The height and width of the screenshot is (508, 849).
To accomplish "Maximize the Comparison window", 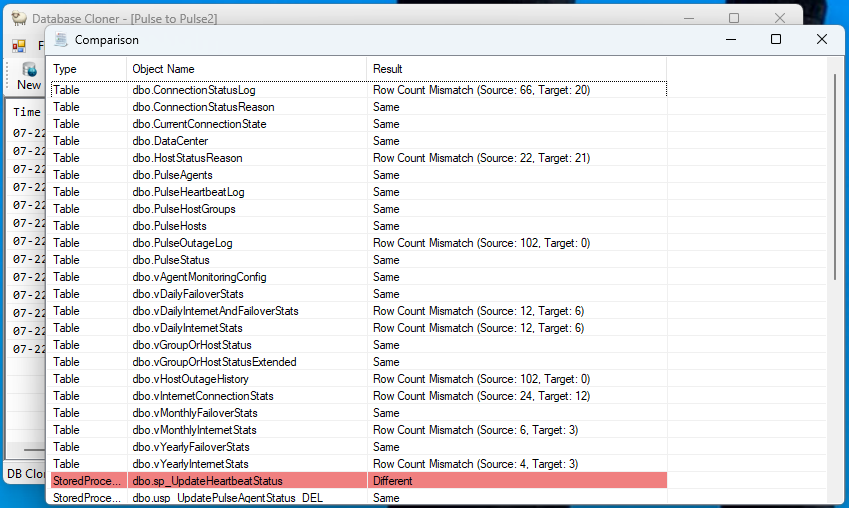I will click(x=776, y=39).
